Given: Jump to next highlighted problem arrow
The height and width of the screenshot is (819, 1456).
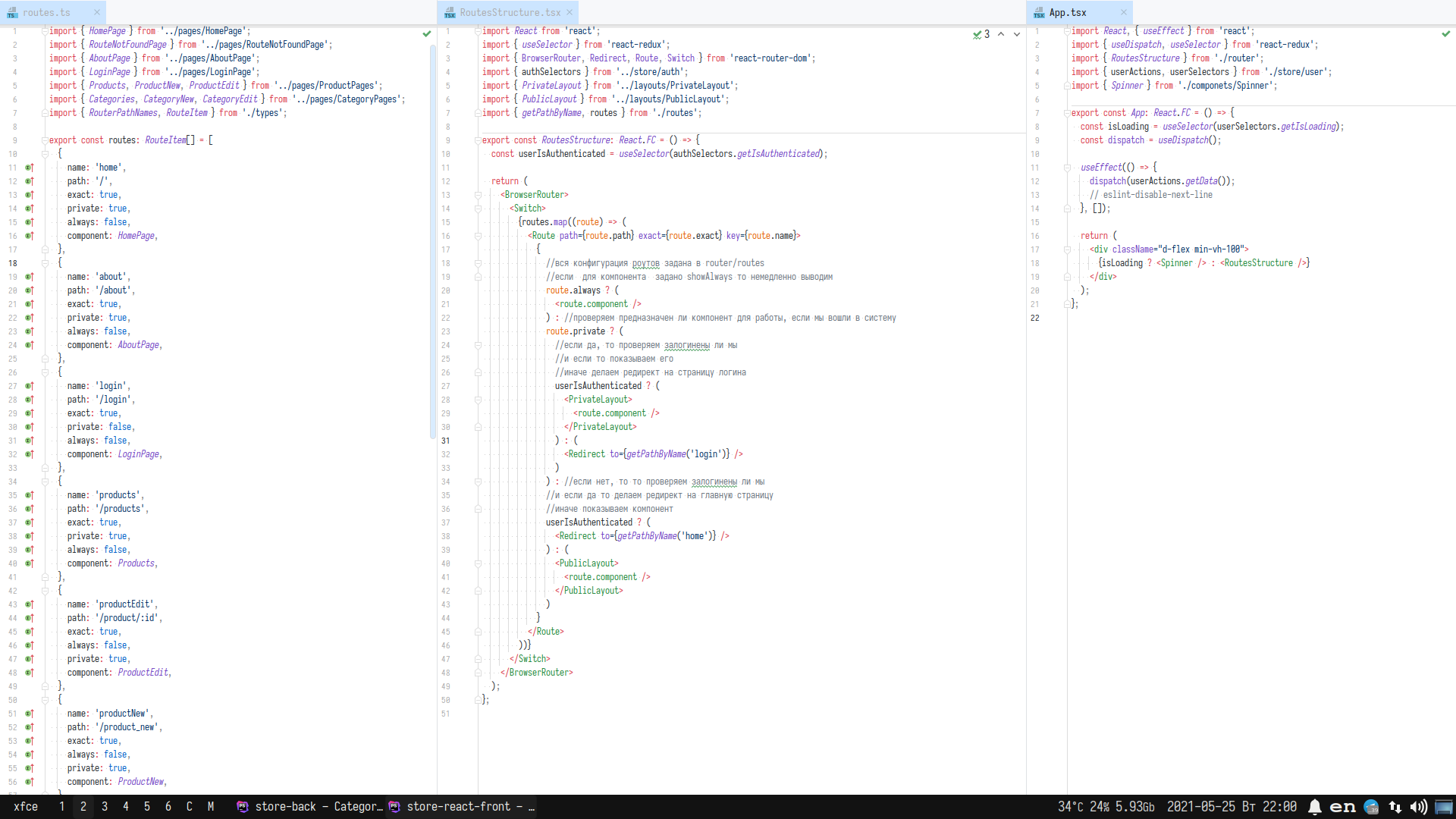Looking at the screenshot, I should (1017, 34).
